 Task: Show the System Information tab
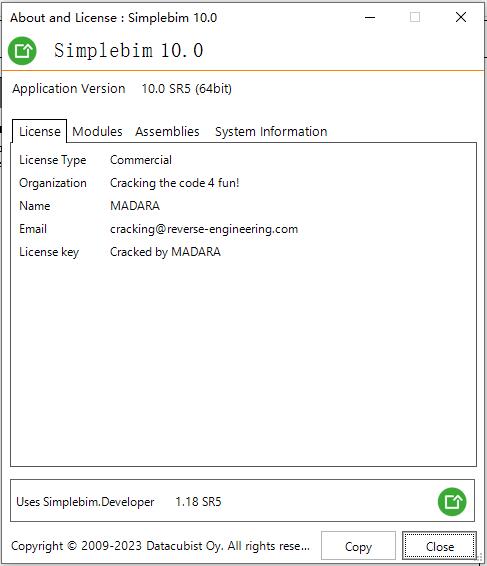(x=271, y=131)
